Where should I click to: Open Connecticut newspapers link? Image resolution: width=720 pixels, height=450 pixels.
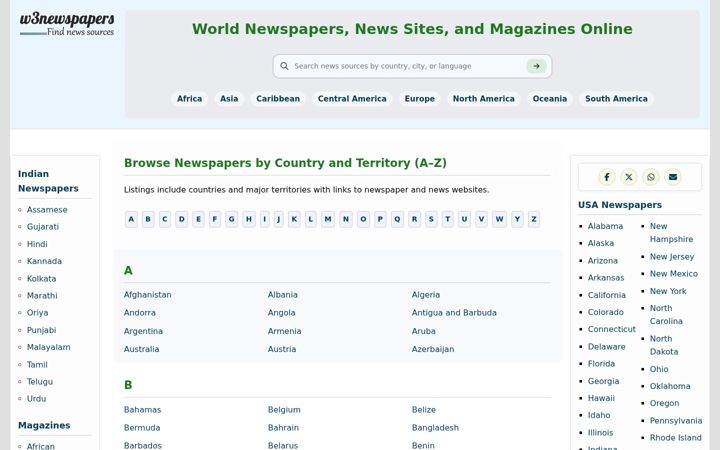[x=612, y=329]
